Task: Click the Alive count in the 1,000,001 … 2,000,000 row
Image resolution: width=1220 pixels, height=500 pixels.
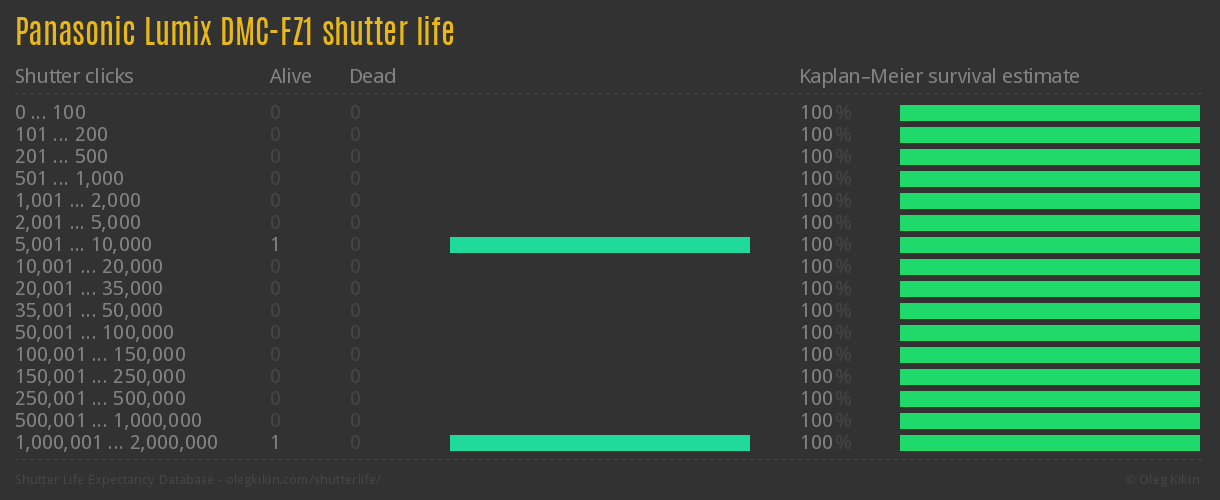Action: point(275,443)
